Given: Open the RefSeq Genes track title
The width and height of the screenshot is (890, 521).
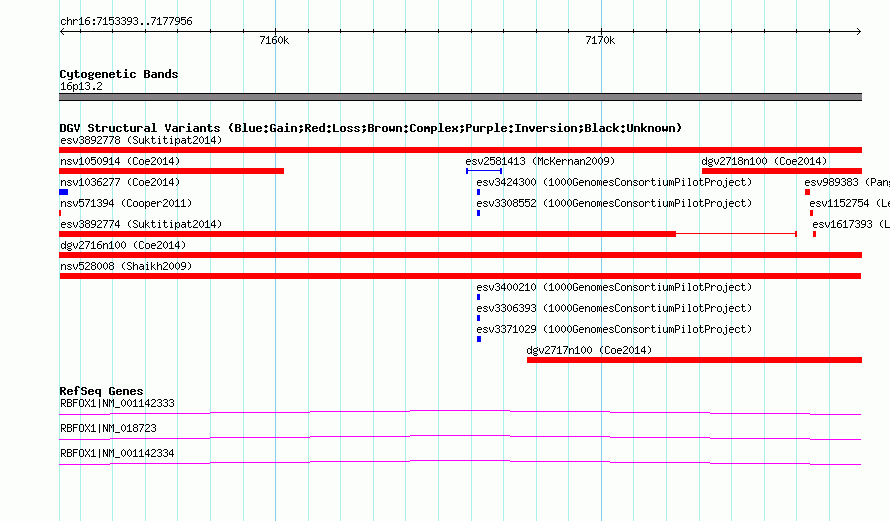Looking at the screenshot, I should point(101,391).
